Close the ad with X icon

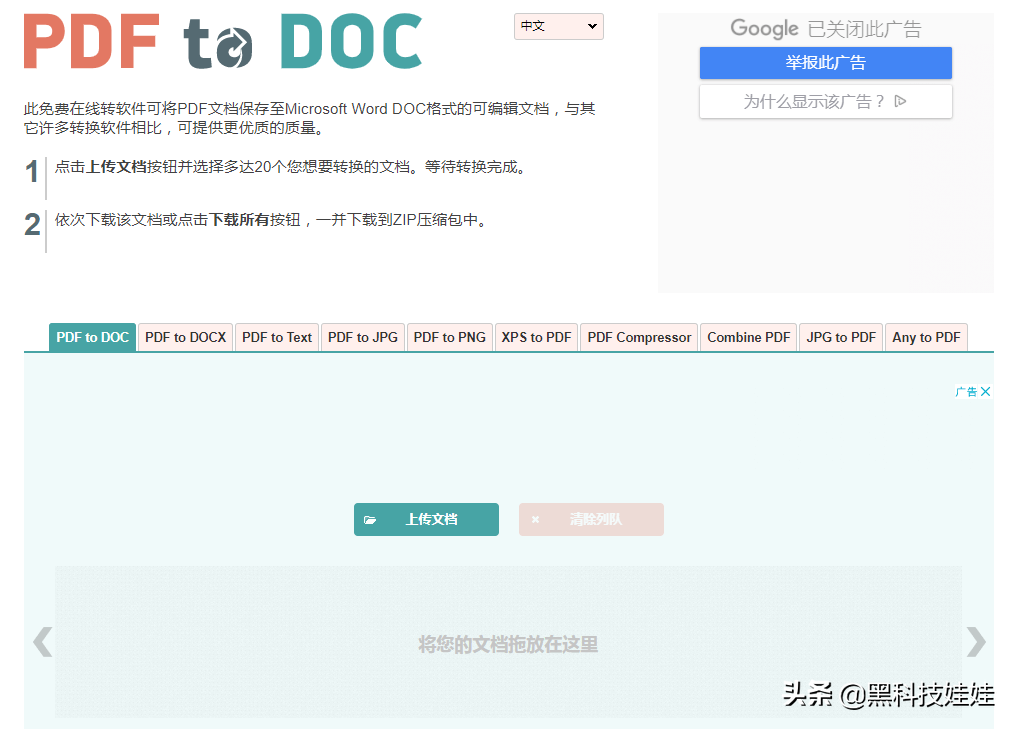tap(986, 391)
